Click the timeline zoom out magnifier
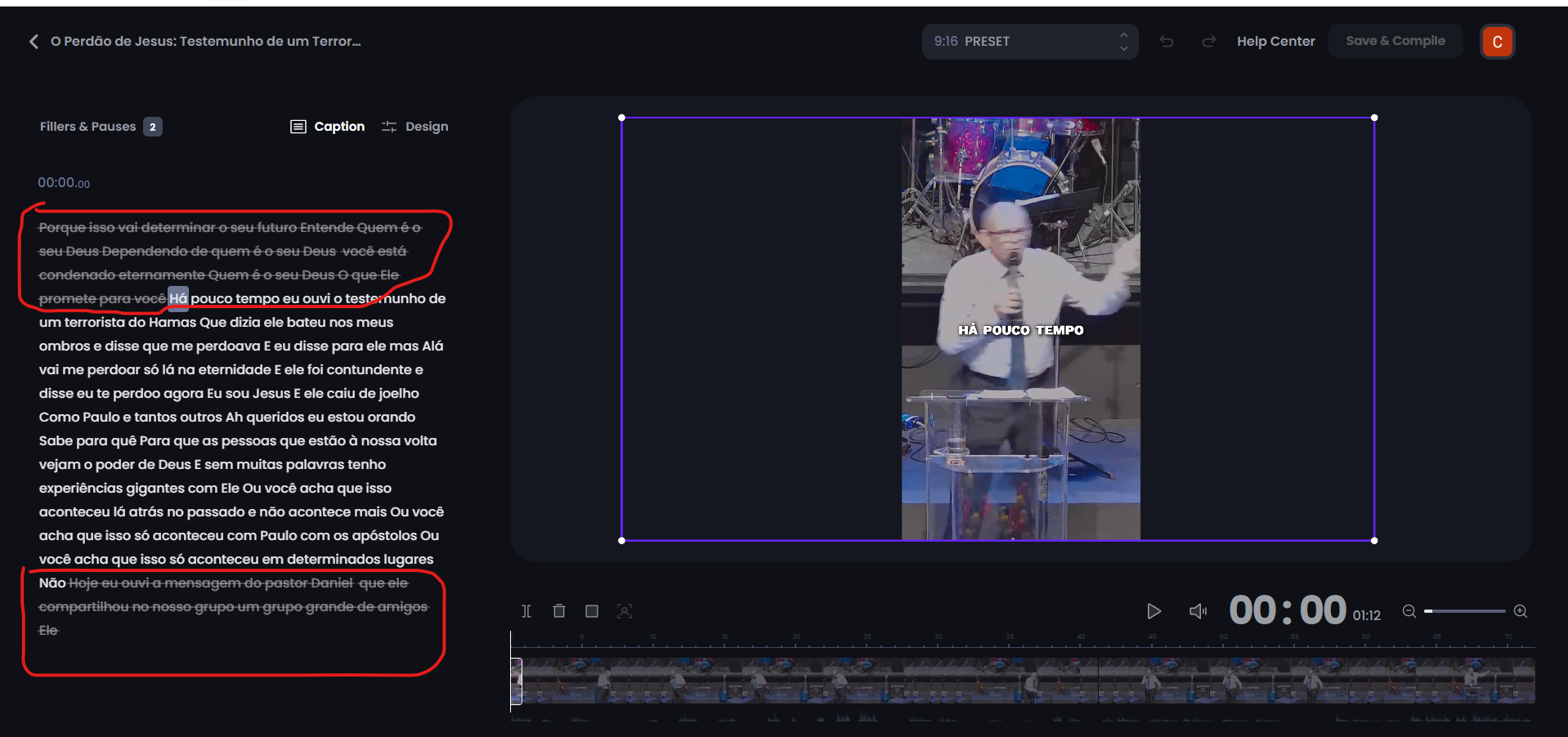Image resolution: width=1568 pixels, height=737 pixels. (x=1409, y=611)
